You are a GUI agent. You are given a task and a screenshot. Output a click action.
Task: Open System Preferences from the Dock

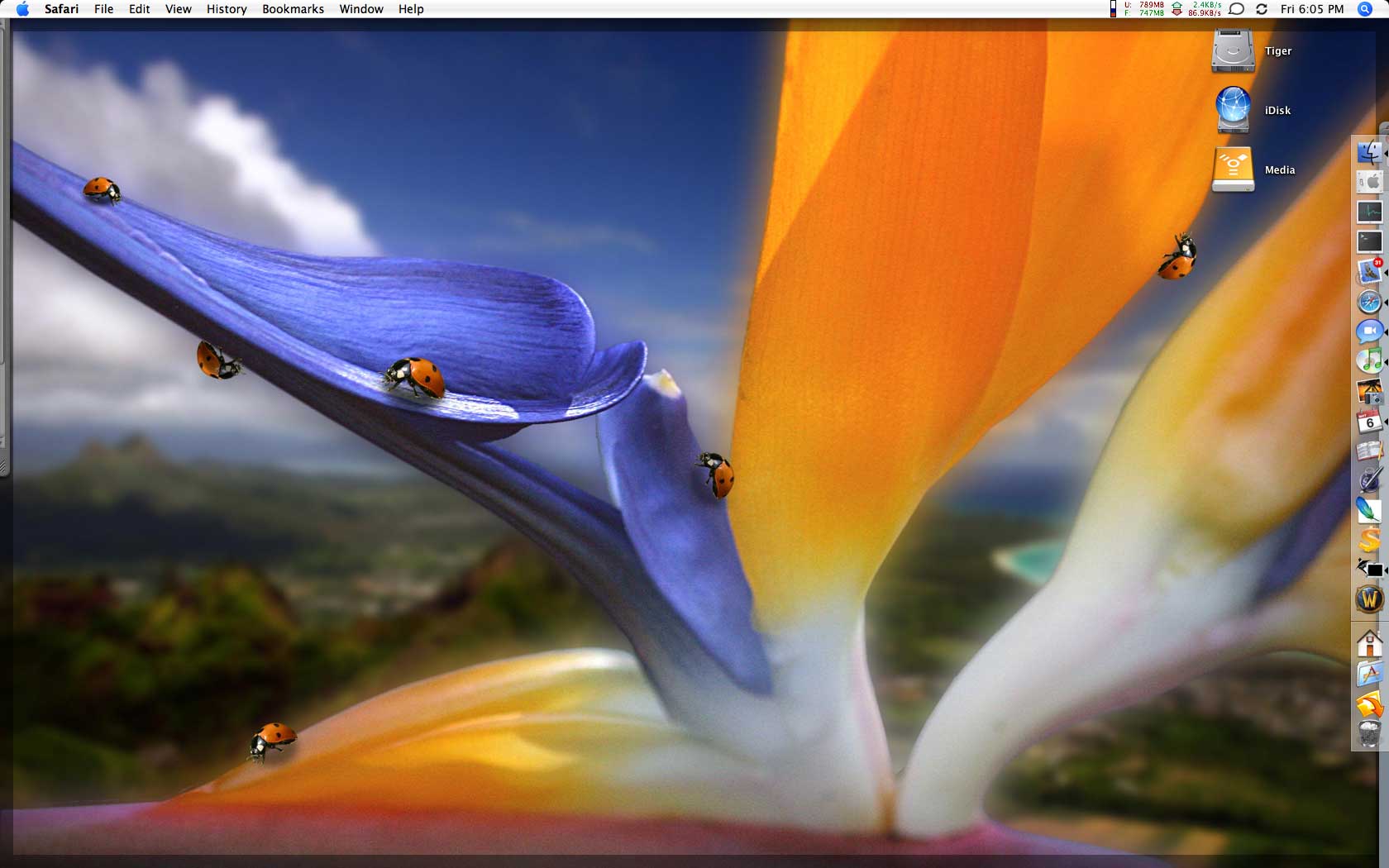[x=1370, y=183]
